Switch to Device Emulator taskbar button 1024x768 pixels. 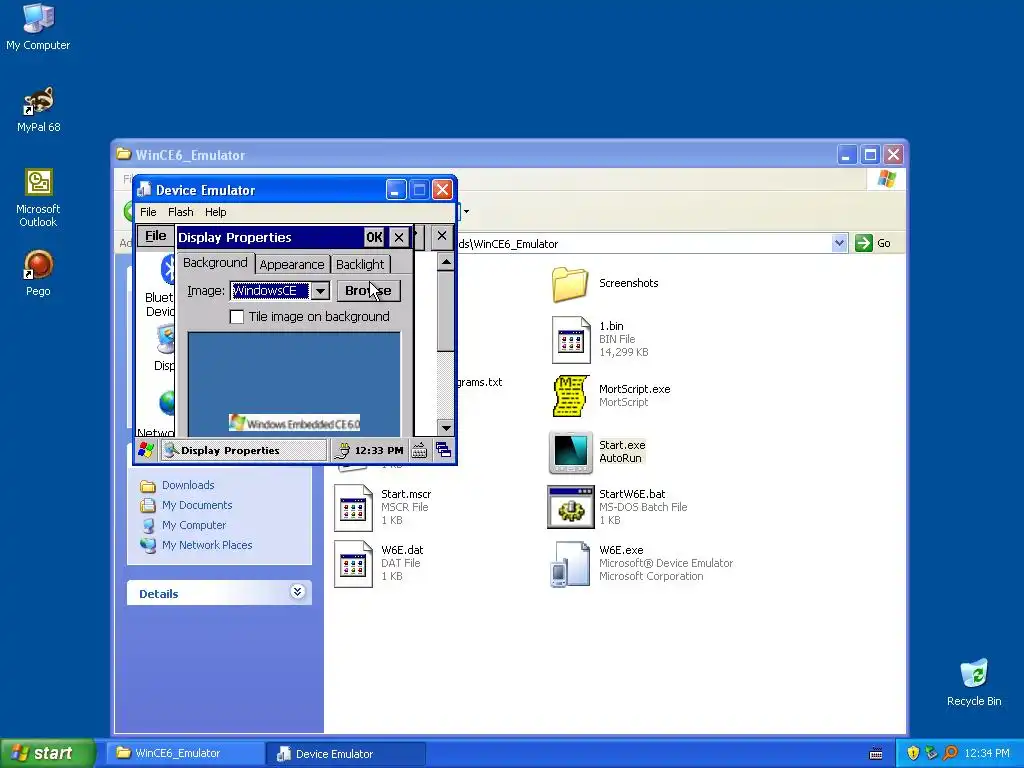(x=346, y=754)
